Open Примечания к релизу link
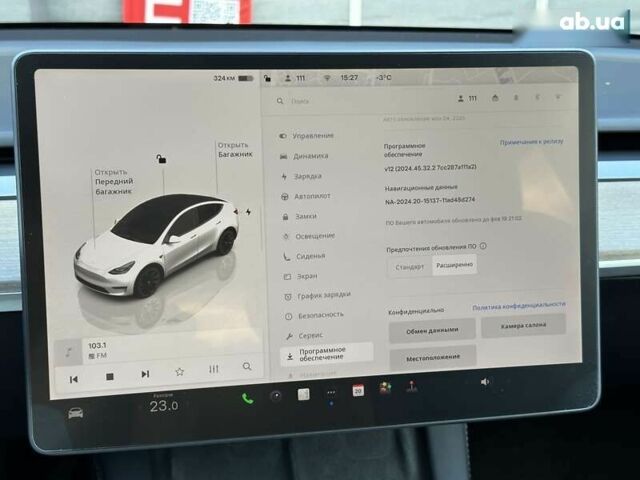 point(531,141)
